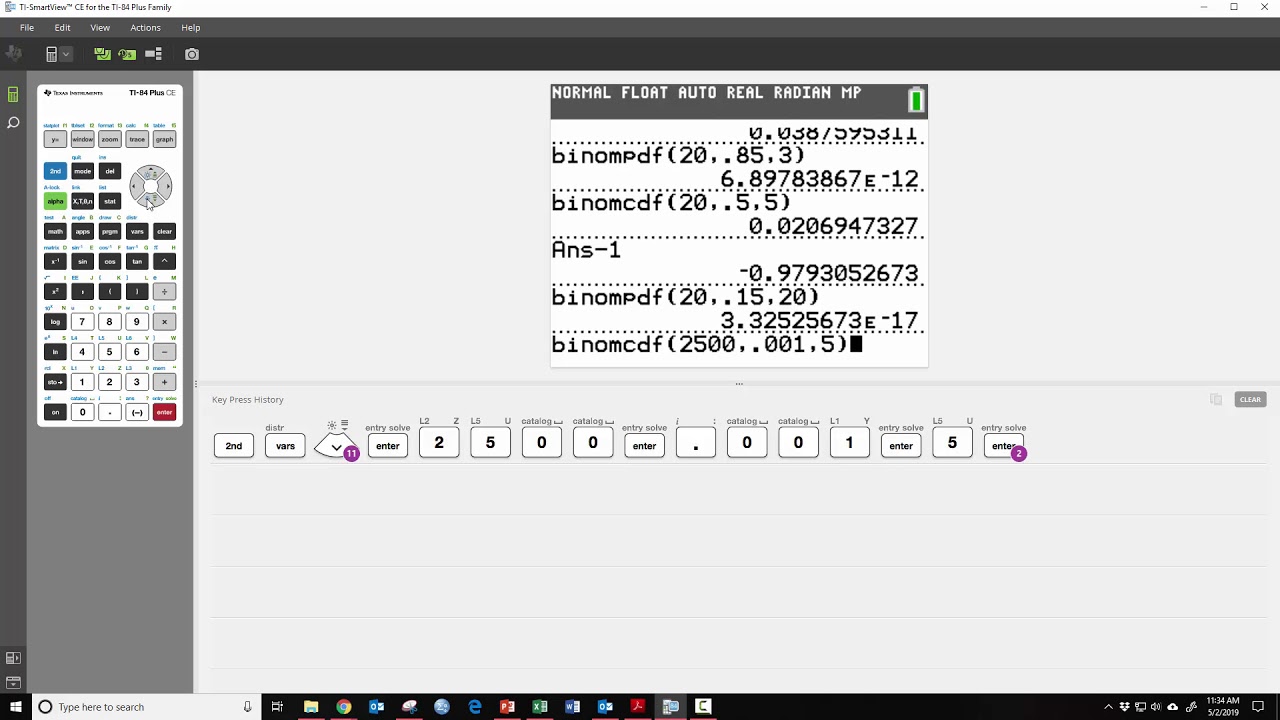
Task: Open the Help menu
Action: click(191, 27)
